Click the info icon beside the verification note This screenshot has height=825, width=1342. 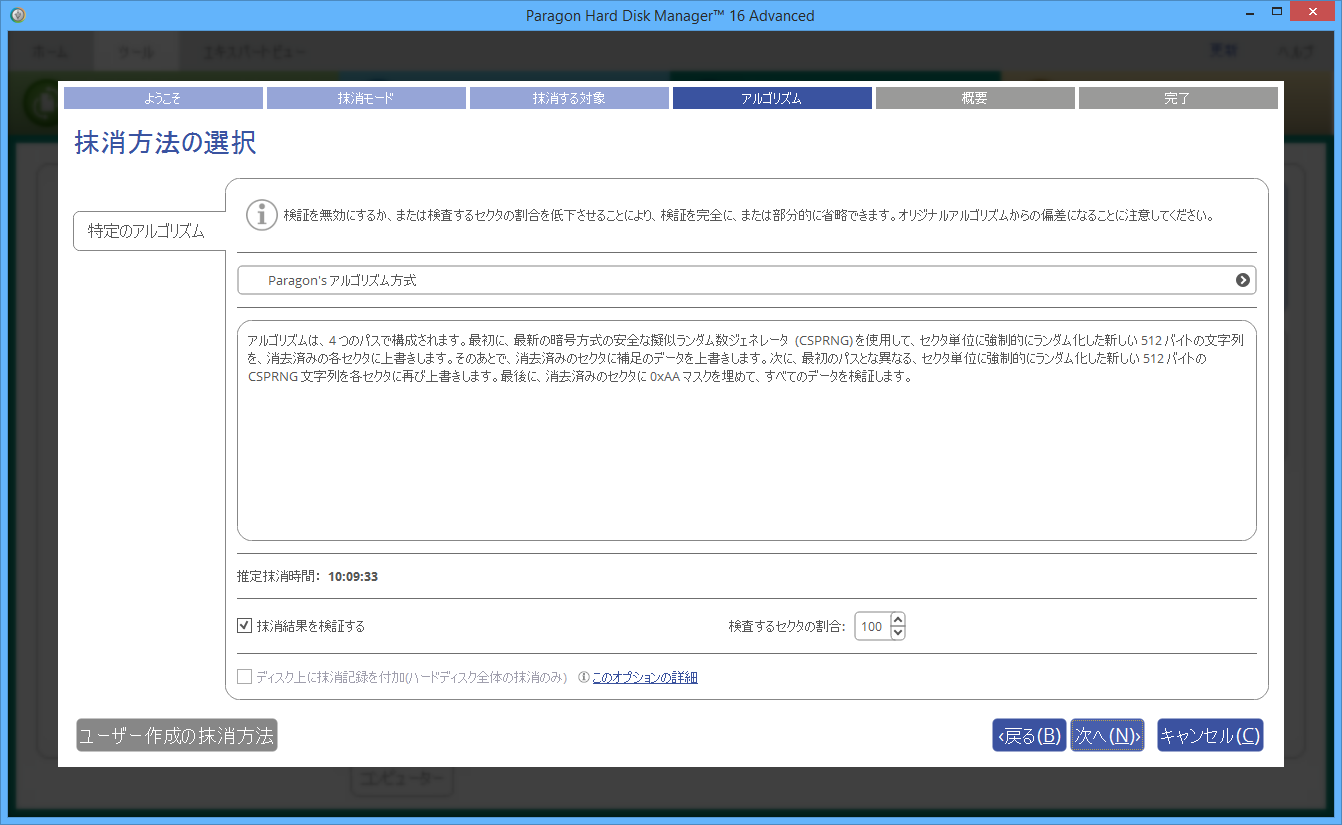point(262,215)
